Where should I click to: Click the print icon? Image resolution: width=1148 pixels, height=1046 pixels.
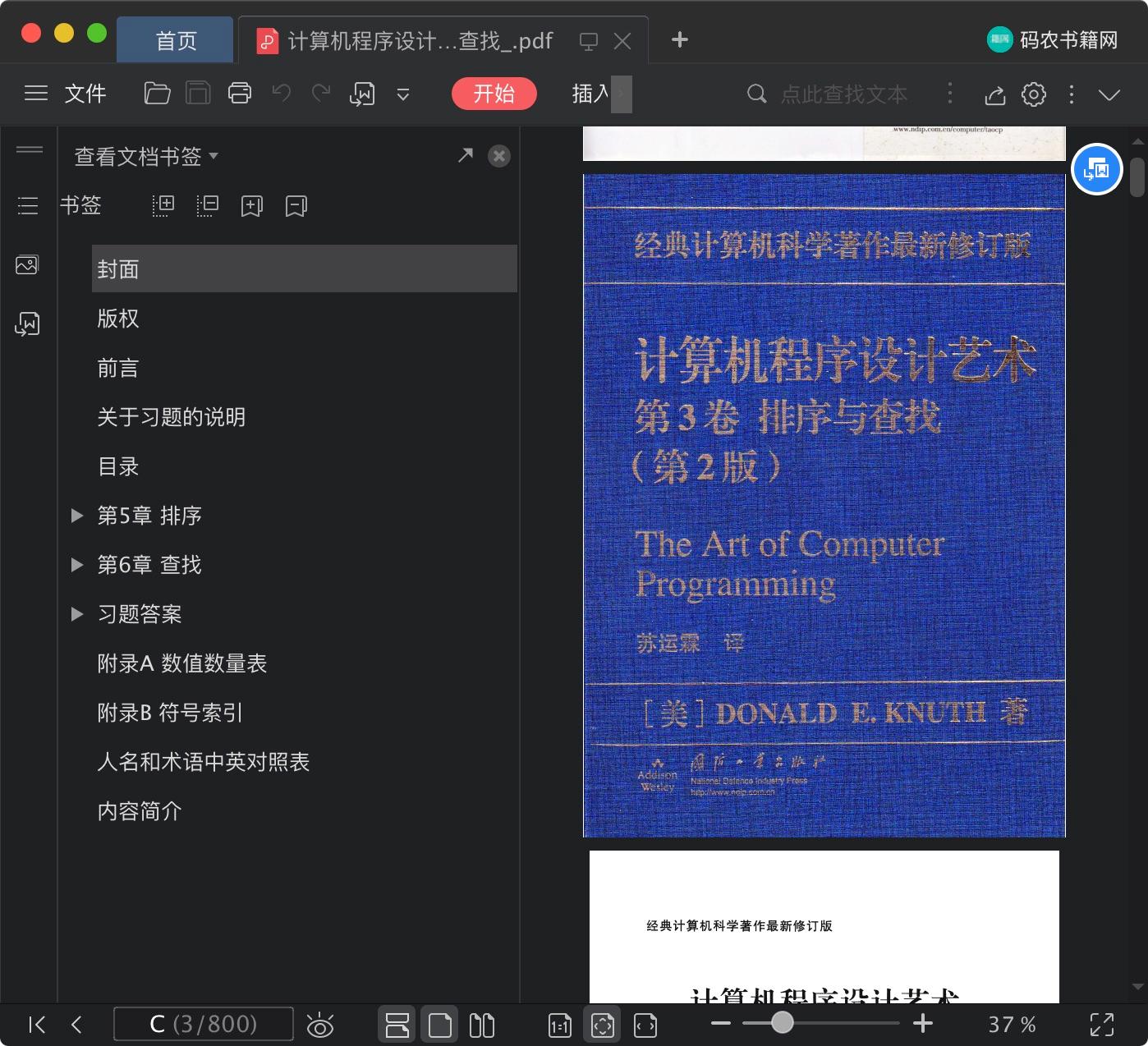240,94
